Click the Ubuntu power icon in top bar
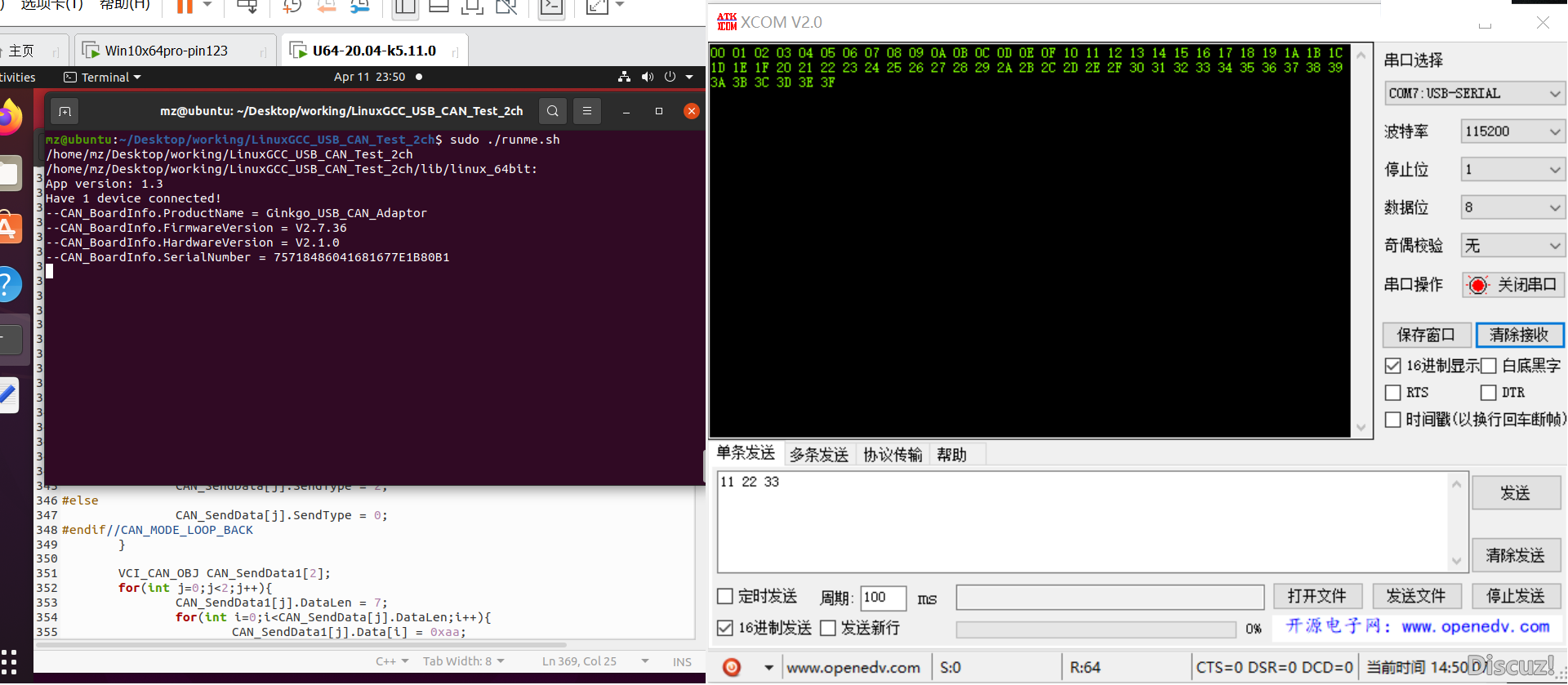 (x=670, y=77)
